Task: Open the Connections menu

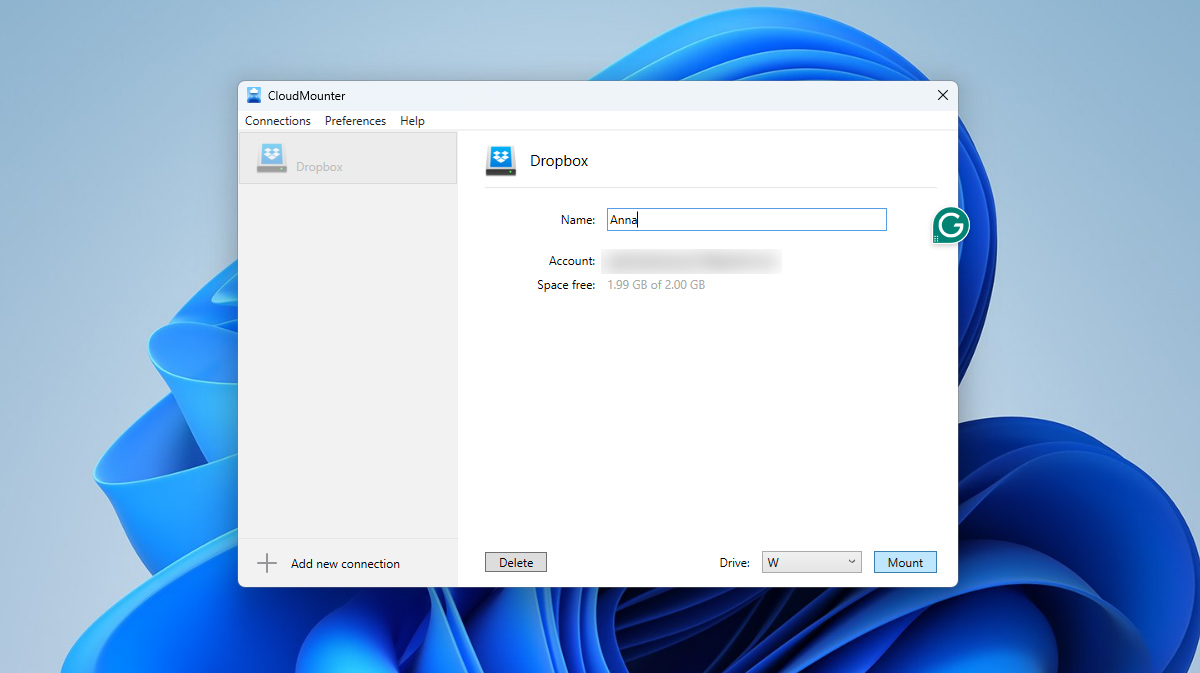Action: click(278, 120)
